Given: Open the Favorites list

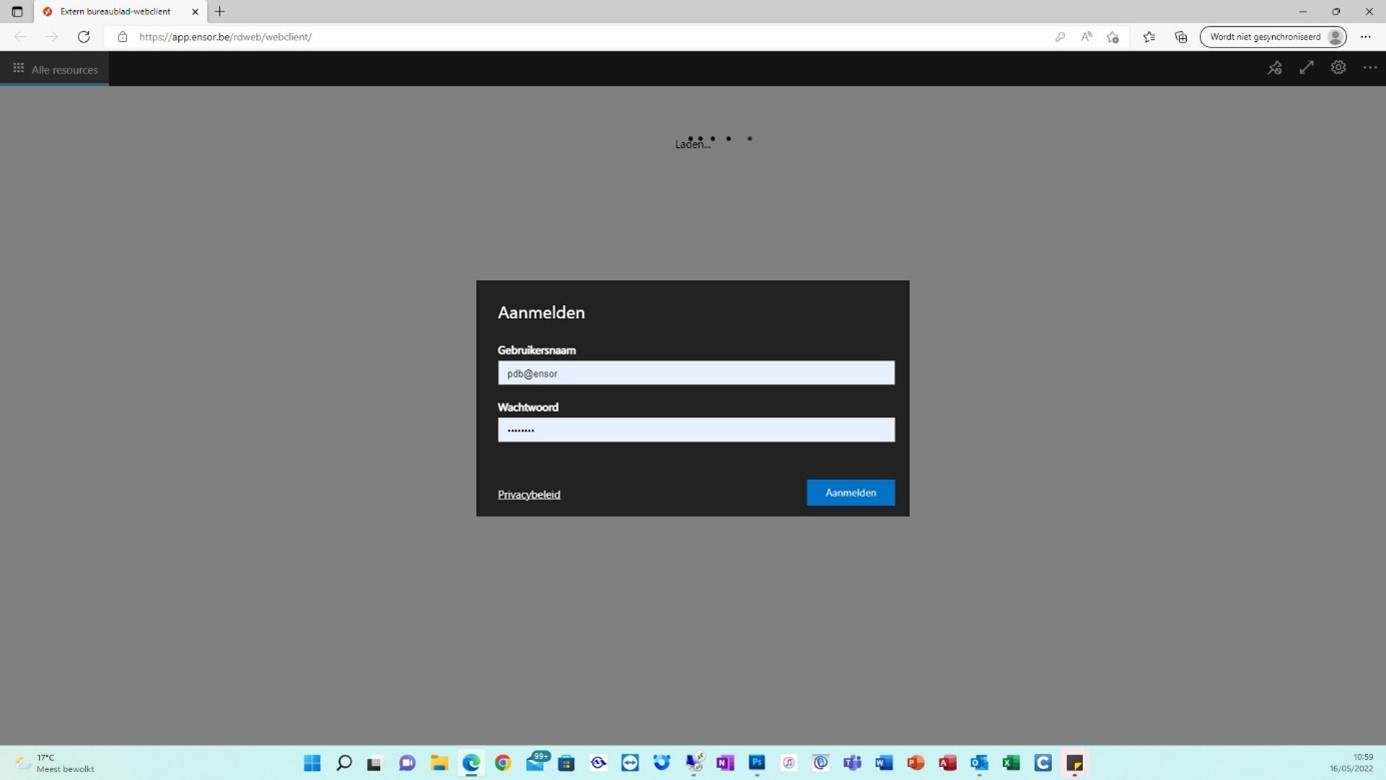Looking at the screenshot, I should pyautogui.click(x=1149, y=37).
